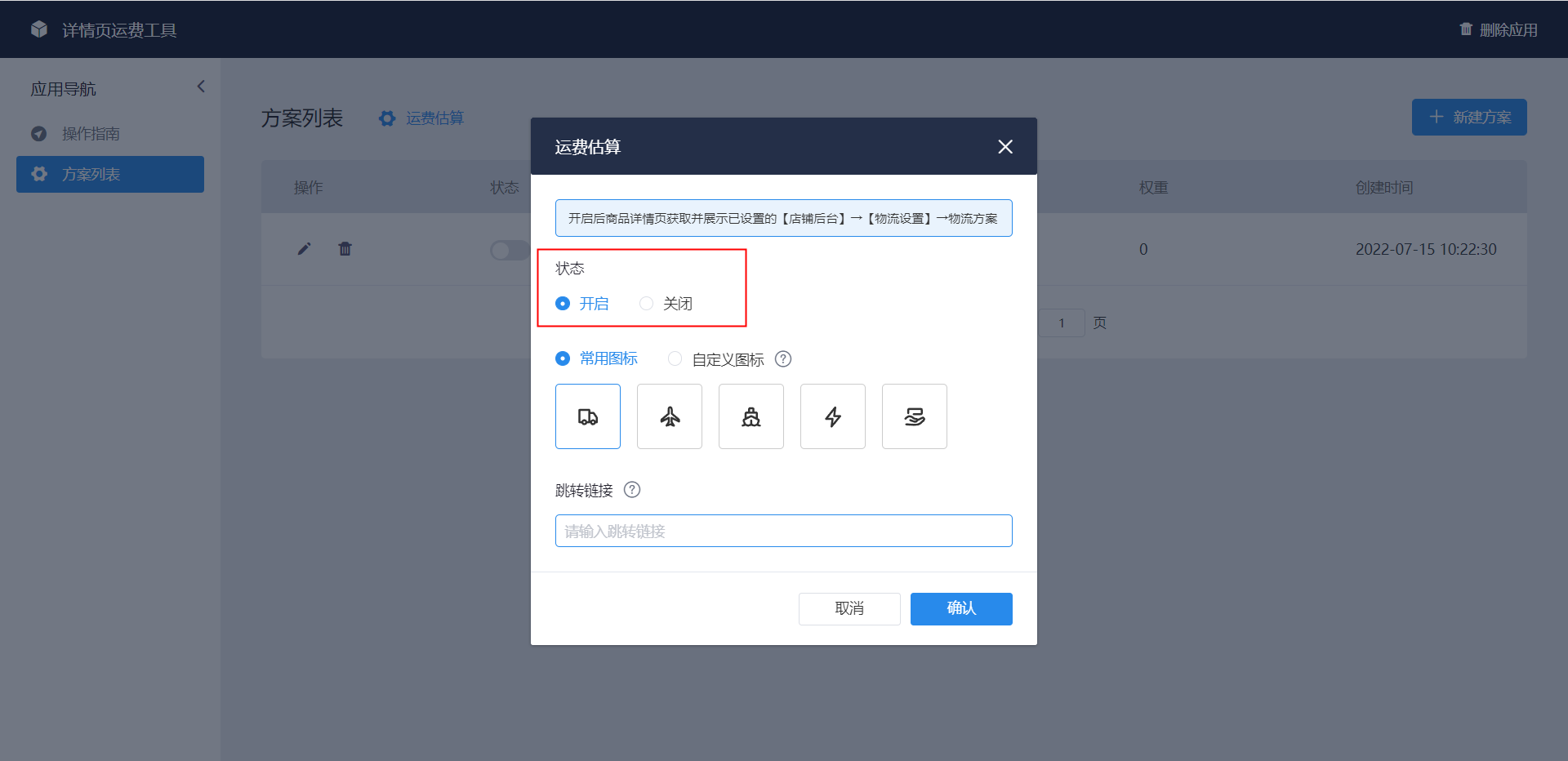1568x761 pixels.
Task: Select the 开启 status radio button
Action: click(563, 304)
